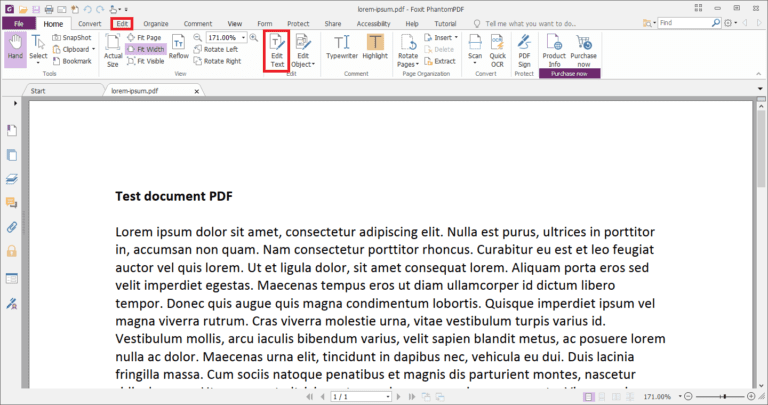Open the Comments panel in sidebar

point(12,203)
